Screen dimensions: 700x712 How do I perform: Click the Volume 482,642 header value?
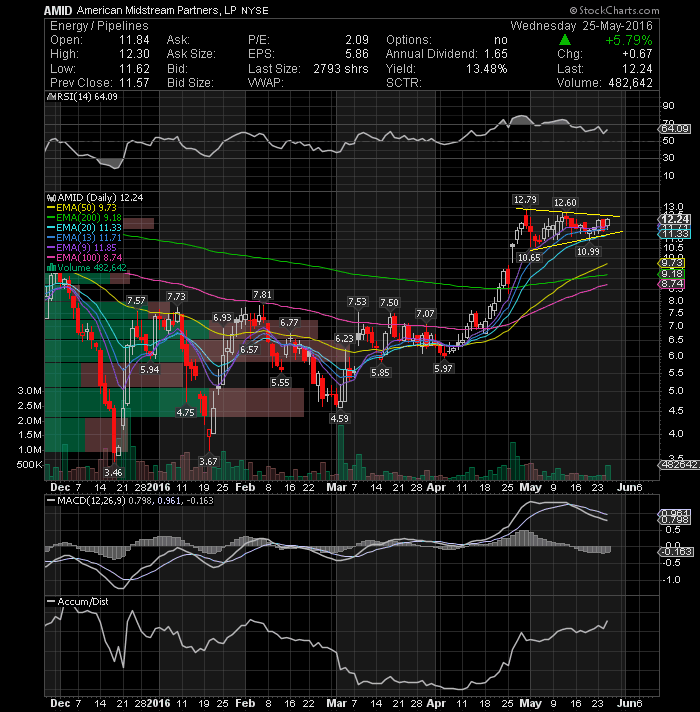(x=629, y=83)
